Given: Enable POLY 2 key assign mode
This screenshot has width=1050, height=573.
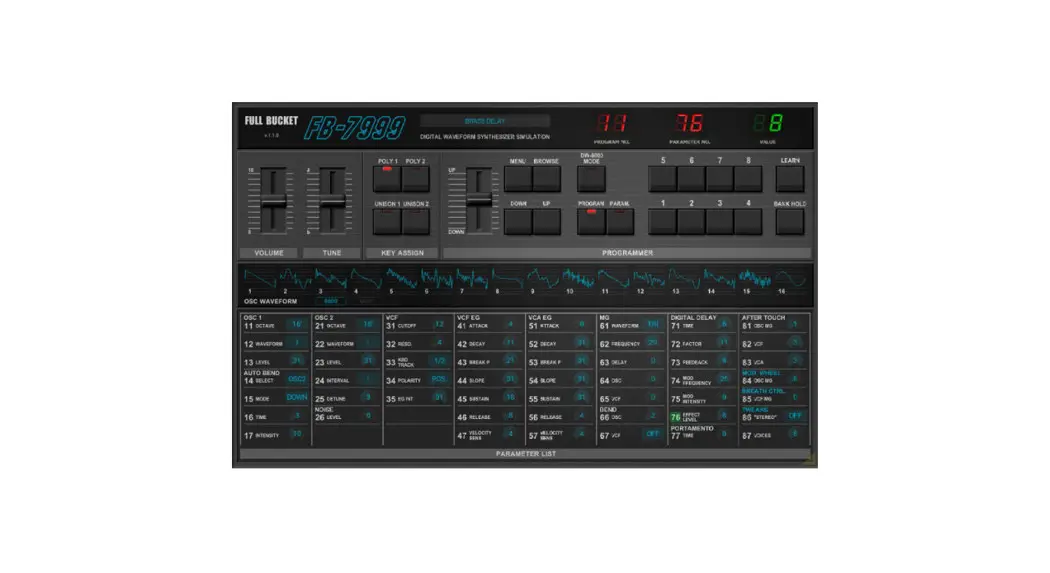Looking at the screenshot, I should click(415, 179).
